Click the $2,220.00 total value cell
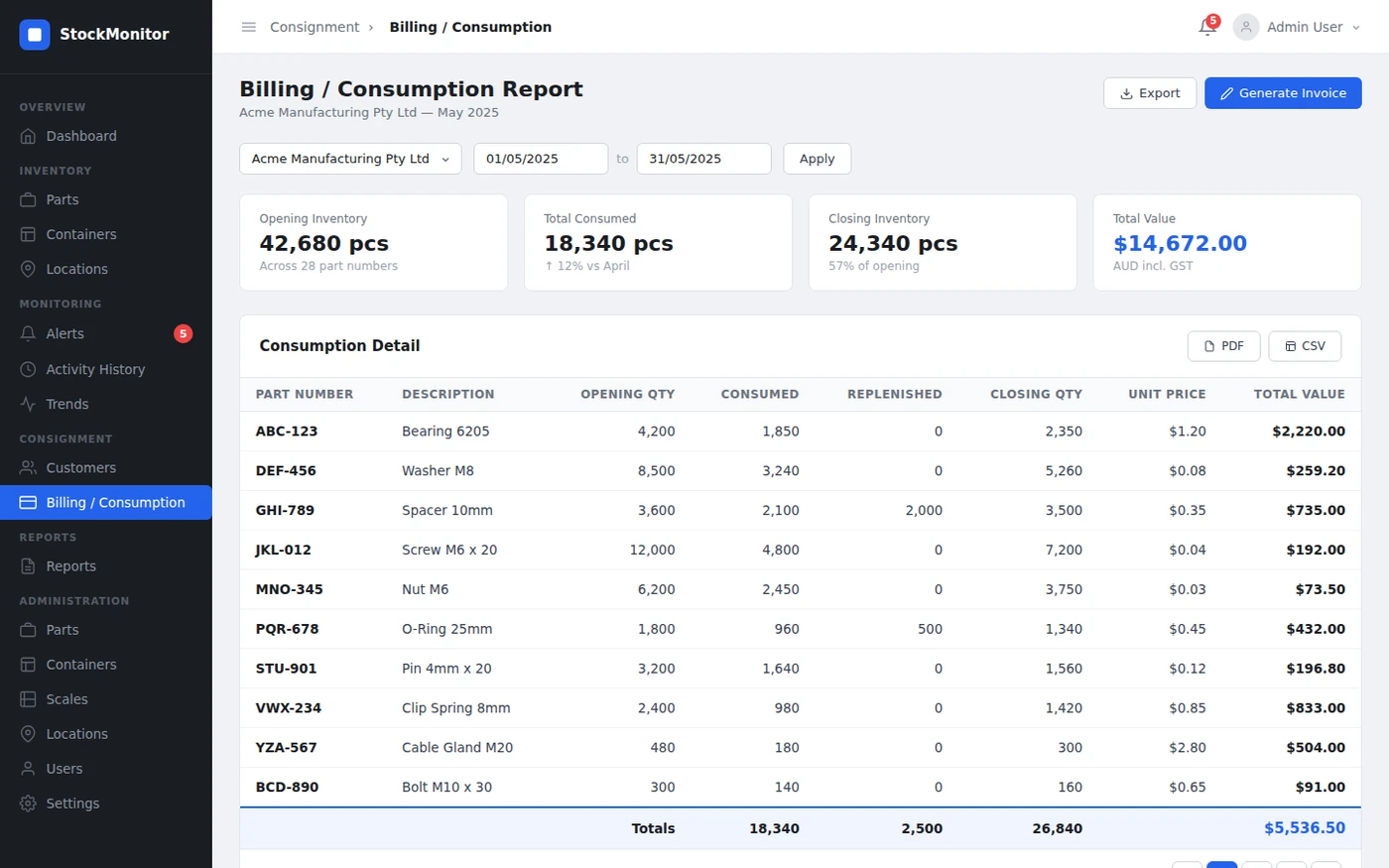Screen dimensions: 1389x868 (1309, 432)
